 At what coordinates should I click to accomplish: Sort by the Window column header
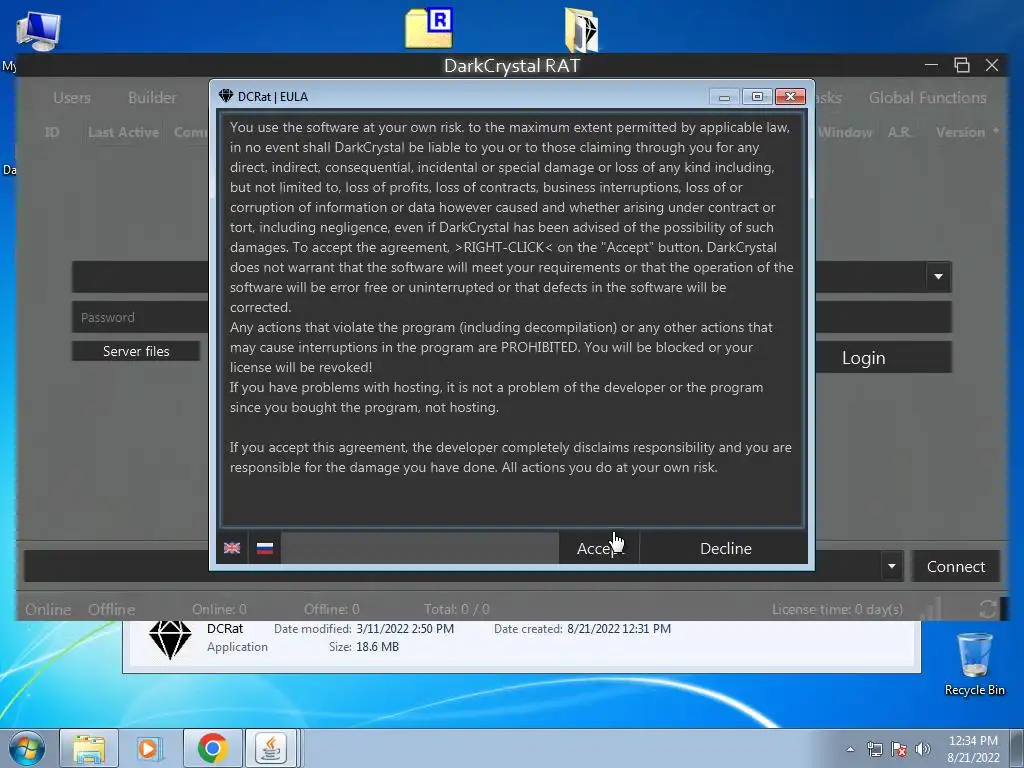pos(845,132)
